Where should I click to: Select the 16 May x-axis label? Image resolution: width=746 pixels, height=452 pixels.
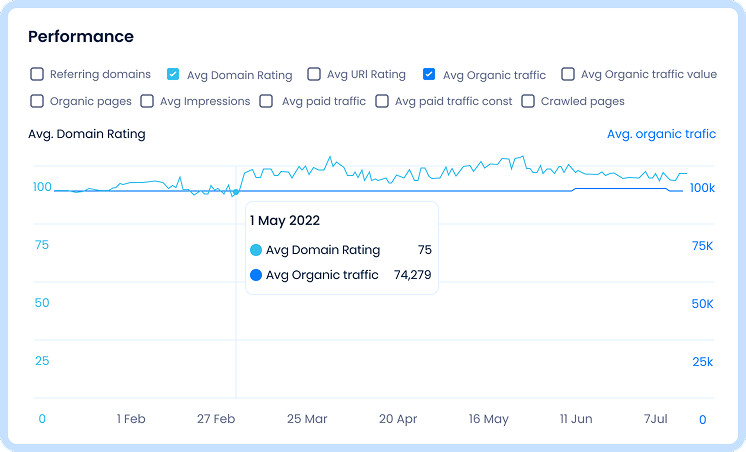488,419
